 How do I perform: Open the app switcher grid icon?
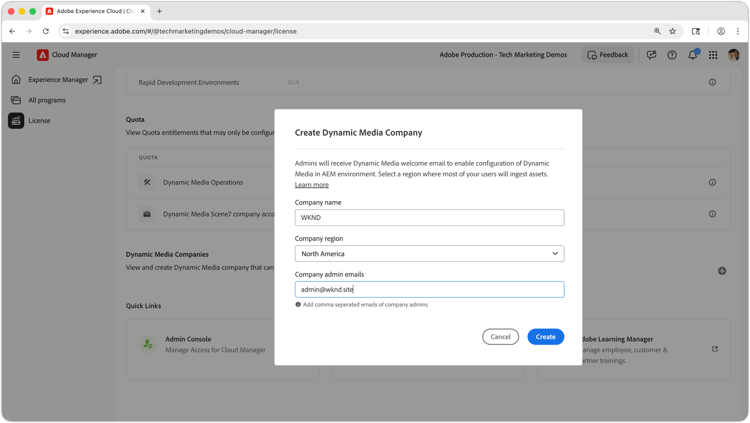pyautogui.click(x=713, y=55)
